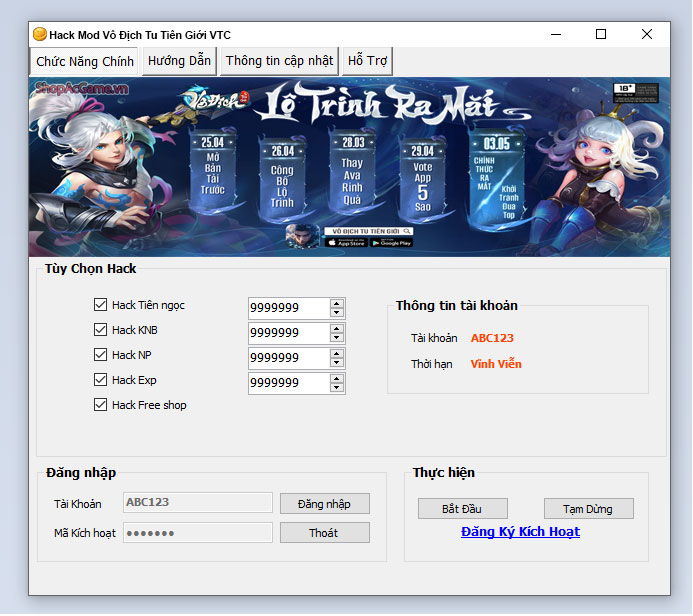
Task: Click the Tài Khoản login input field
Action: (x=198, y=502)
